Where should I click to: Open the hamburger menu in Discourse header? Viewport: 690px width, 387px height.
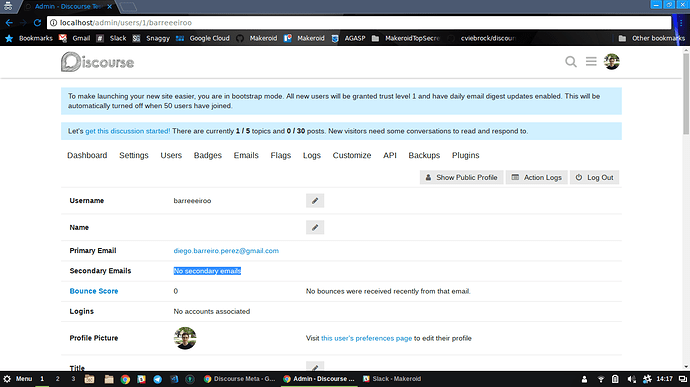coord(591,62)
